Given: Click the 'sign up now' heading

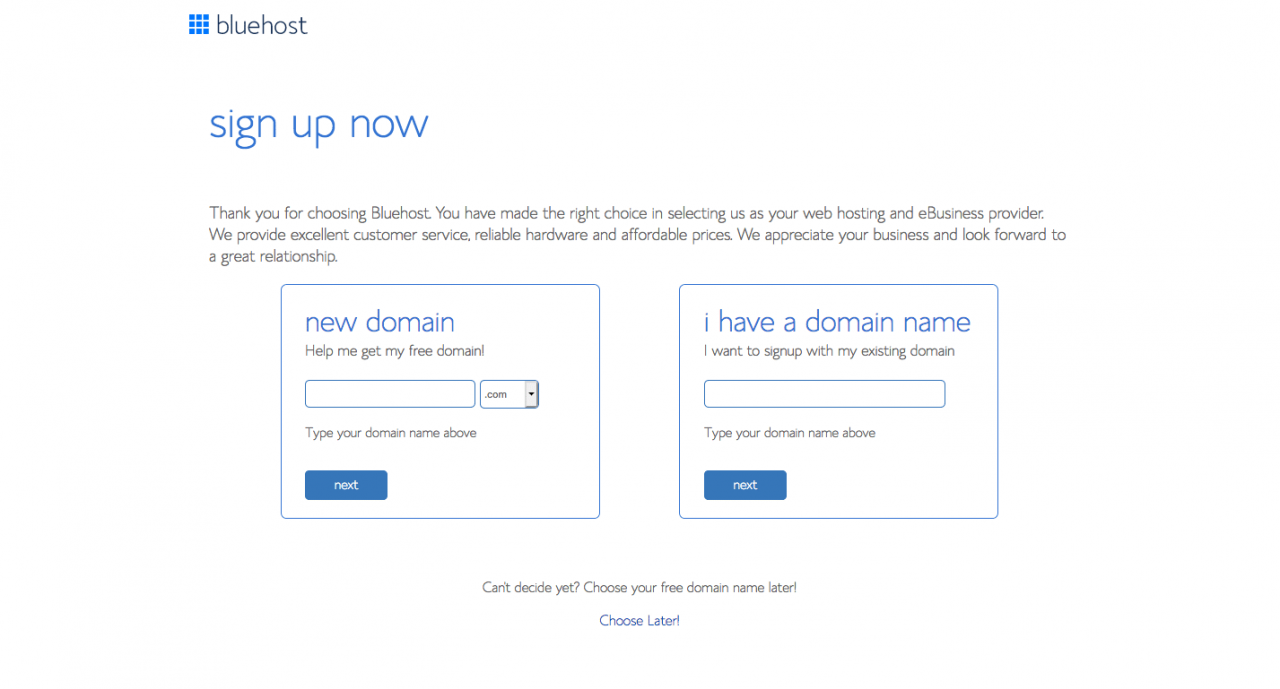Looking at the screenshot, I should pyautogui.click(x=318, y=124).
